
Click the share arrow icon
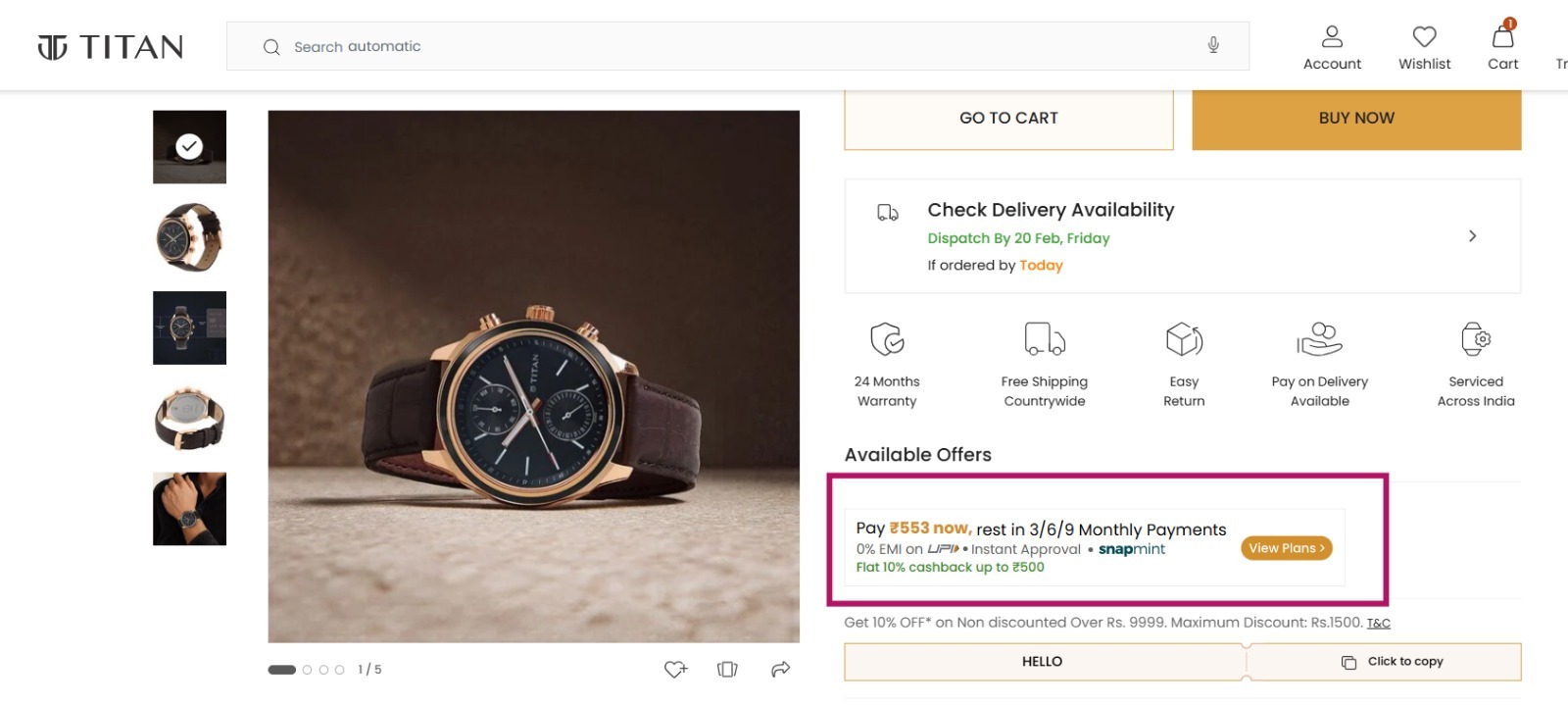pyautogui.click(x=780, y=670)
